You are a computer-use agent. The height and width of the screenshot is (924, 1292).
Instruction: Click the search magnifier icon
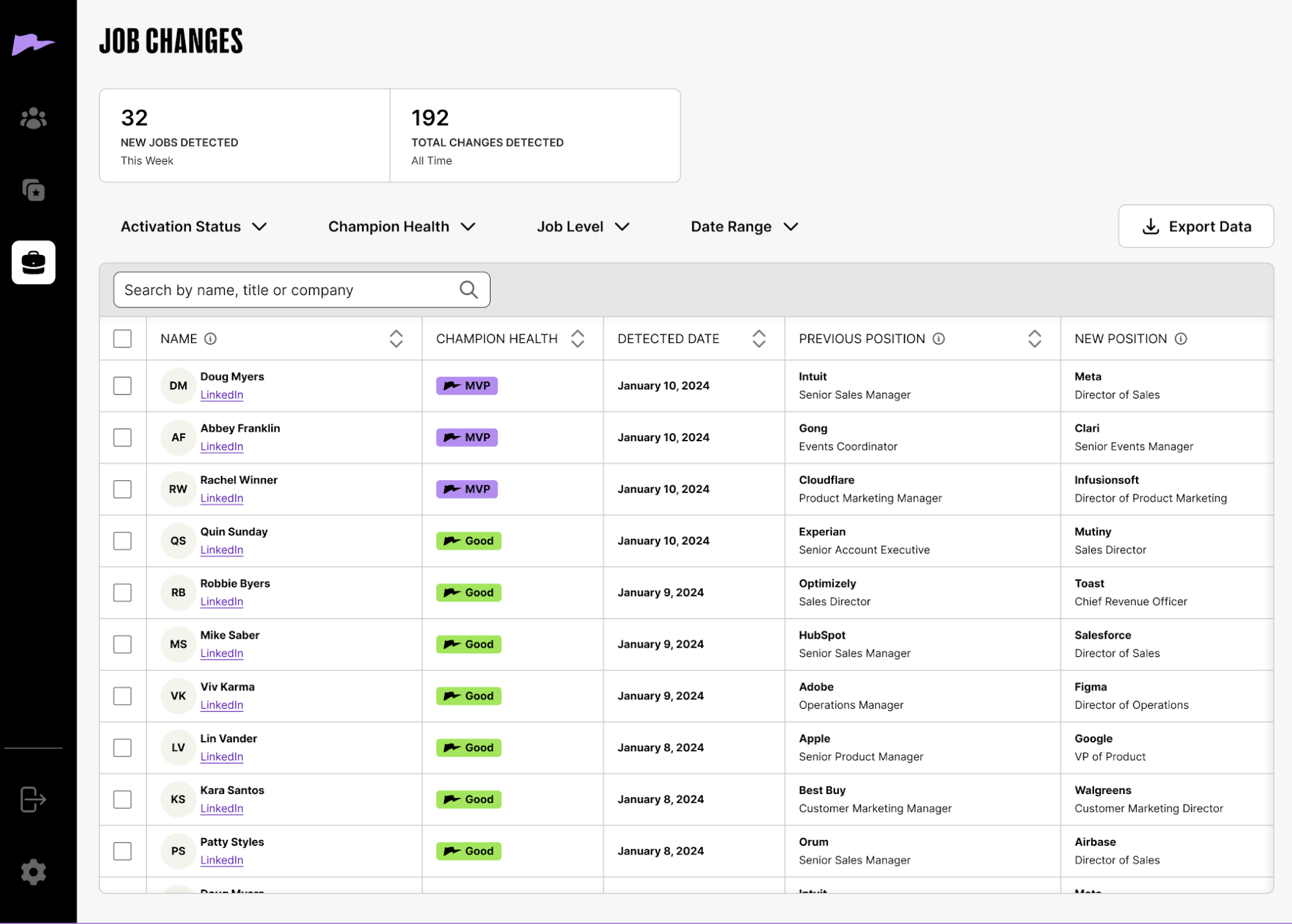pos(469,289)
